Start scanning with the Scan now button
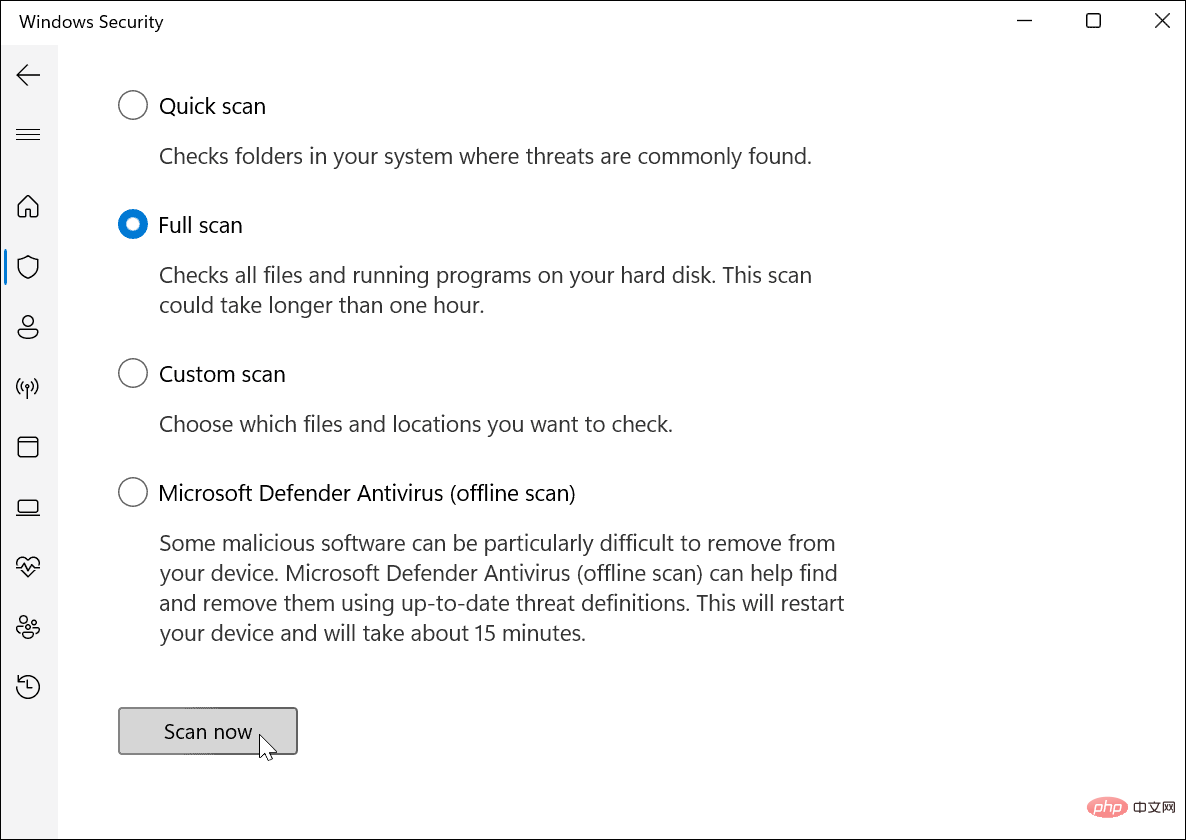Image resolution: width=1186 pixels, height=840 pixels. (207, 731)
